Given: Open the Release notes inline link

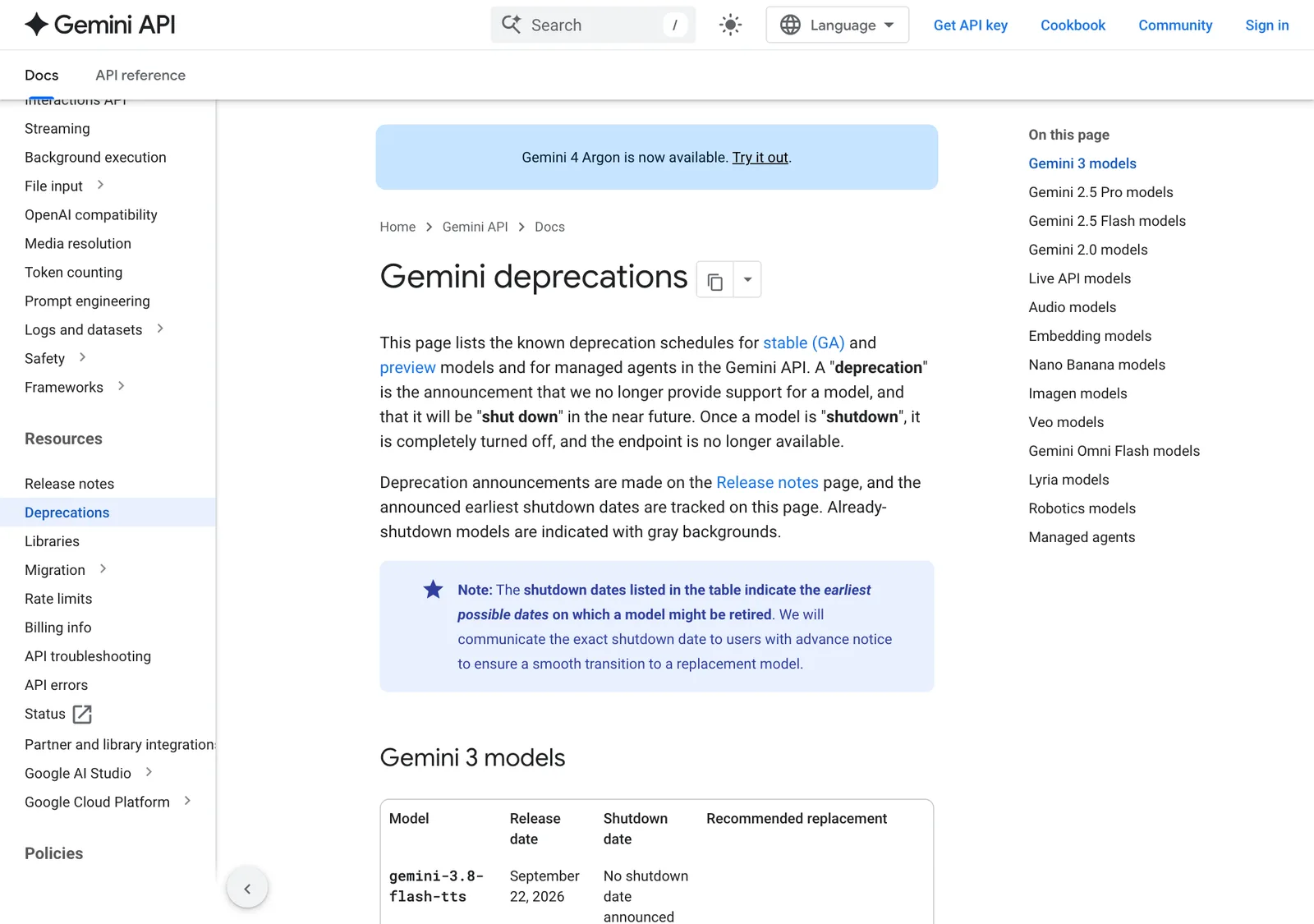Looking at the screenshot, I should [767, 482].
